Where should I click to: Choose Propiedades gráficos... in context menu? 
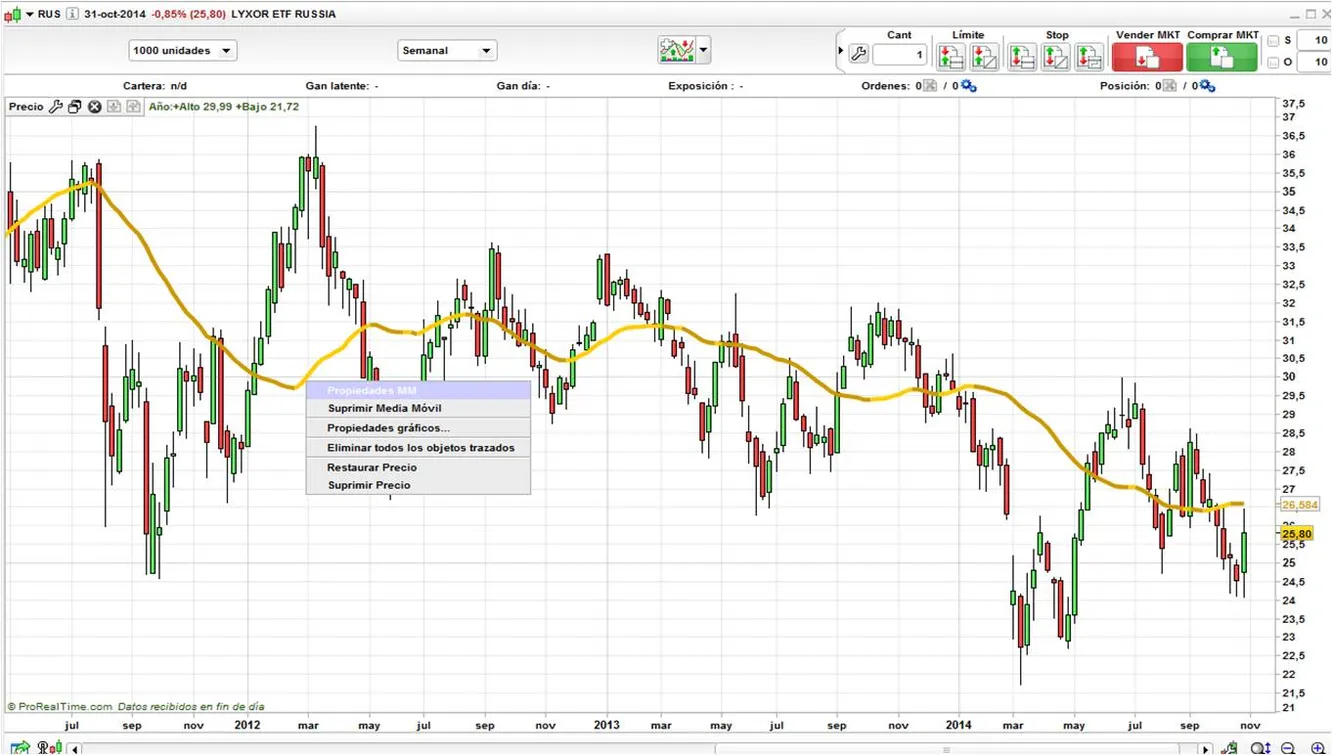coord(388,428)
